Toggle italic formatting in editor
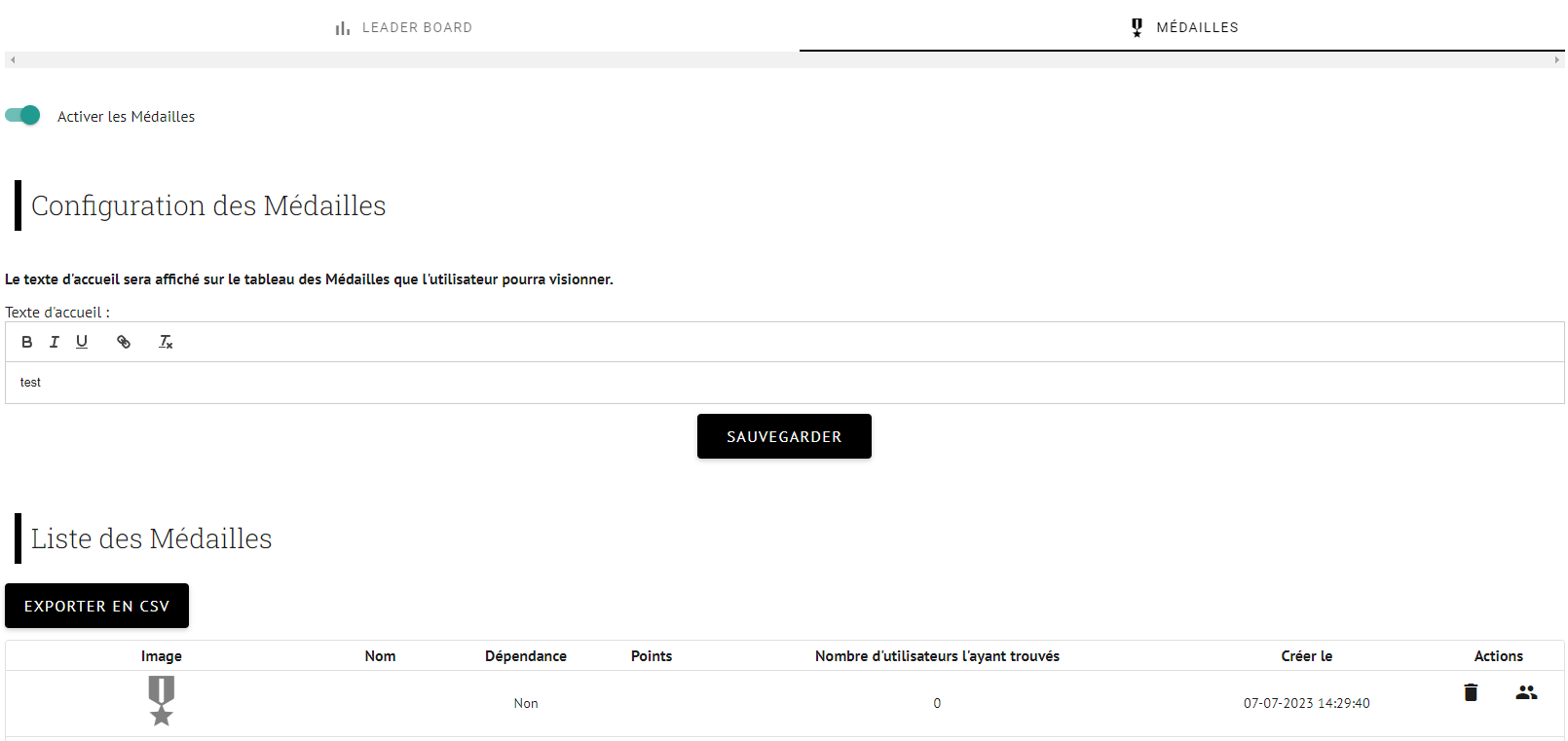The image size is (1568, 741). pyautogui.click(x=55, y=342)
